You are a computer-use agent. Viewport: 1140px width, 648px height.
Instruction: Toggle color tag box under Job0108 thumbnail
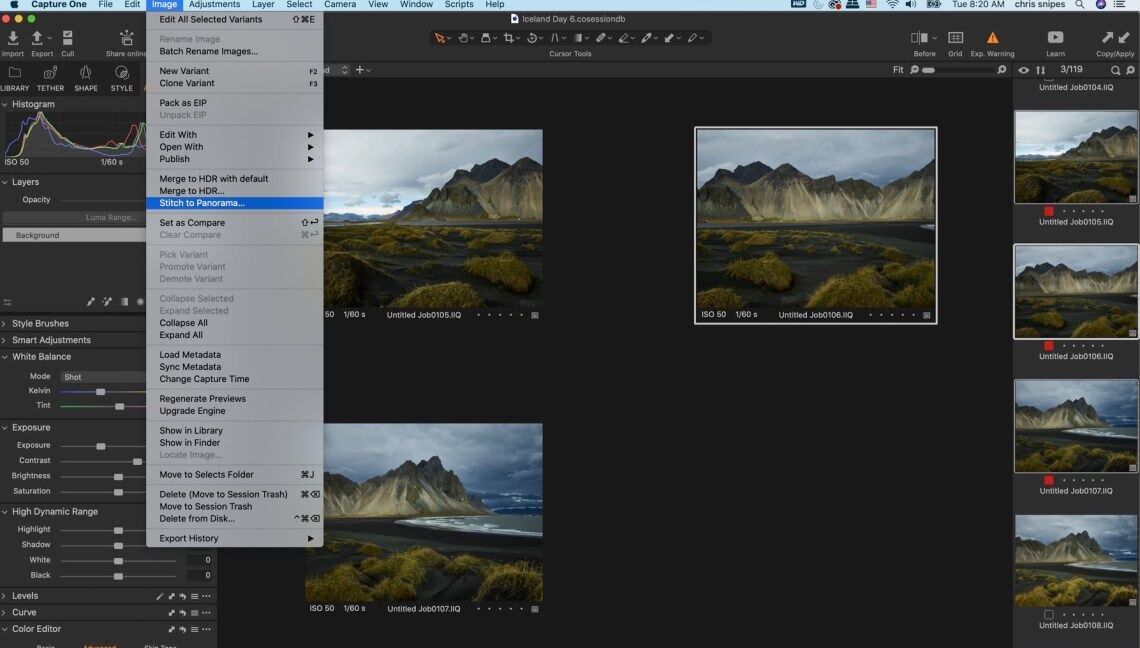(x=1049, y=614)
